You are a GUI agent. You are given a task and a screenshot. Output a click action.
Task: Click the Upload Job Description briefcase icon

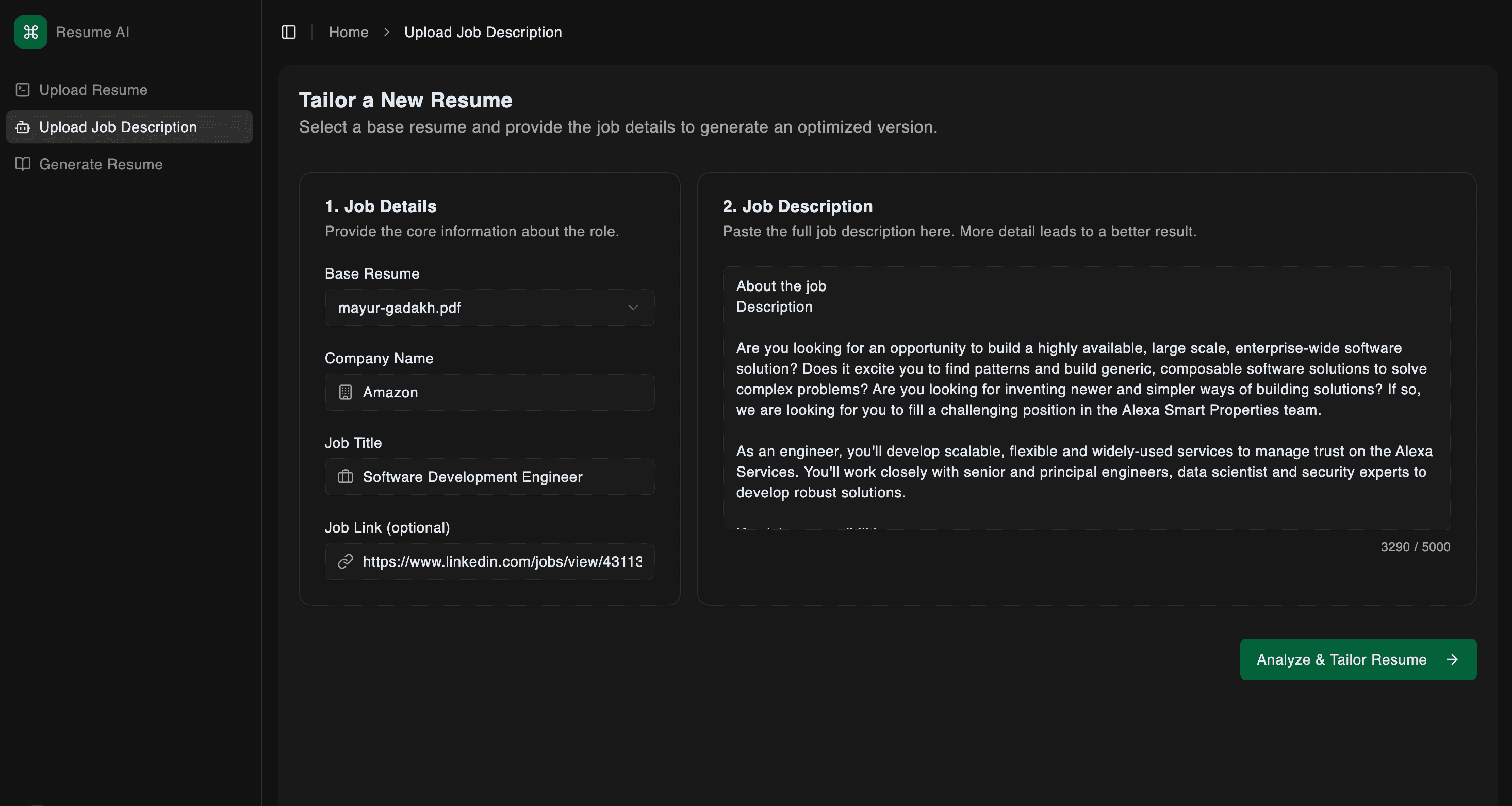click(x=22, y=127)
